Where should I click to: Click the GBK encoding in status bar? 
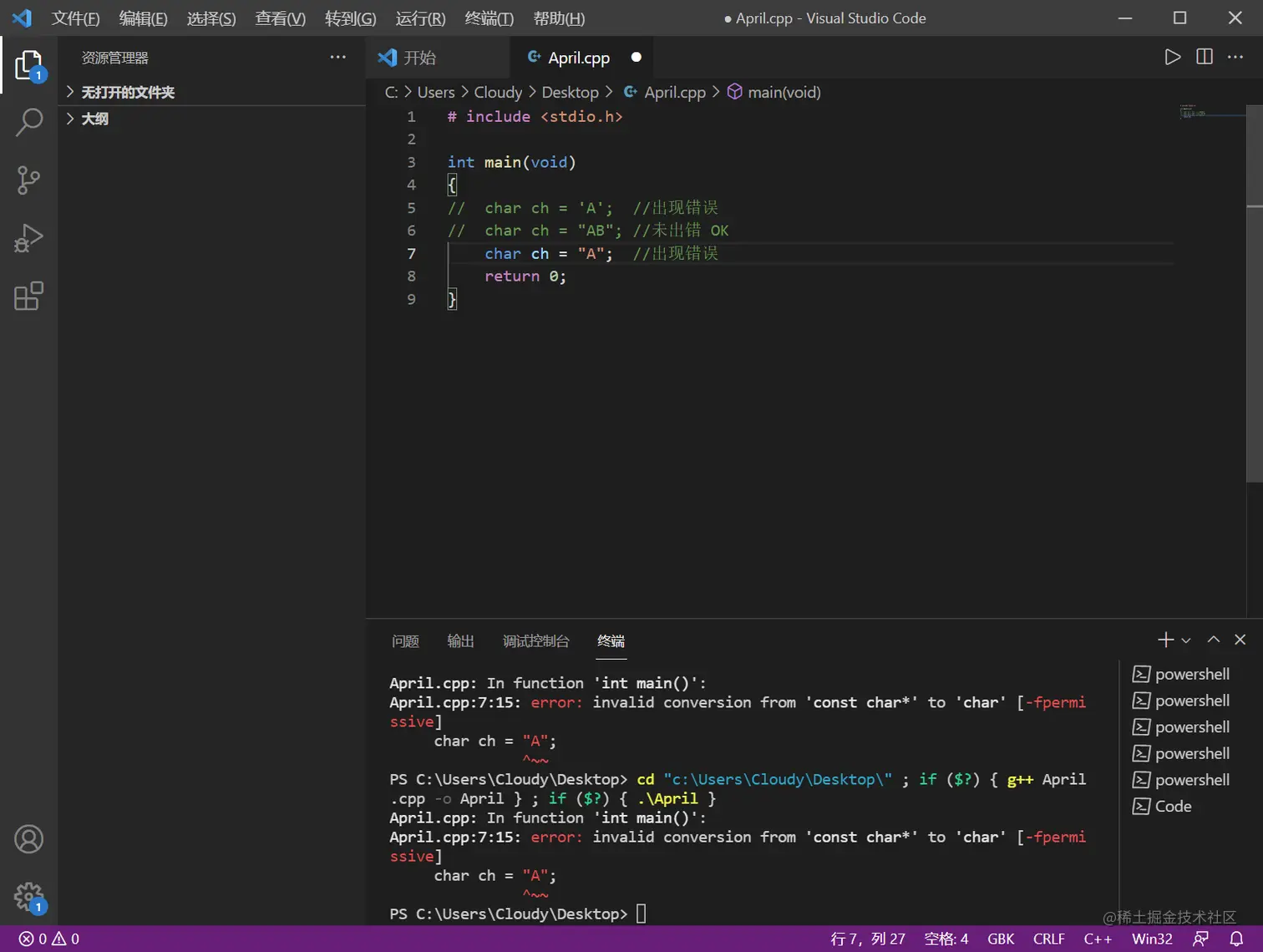click(x=1000, y=939)
